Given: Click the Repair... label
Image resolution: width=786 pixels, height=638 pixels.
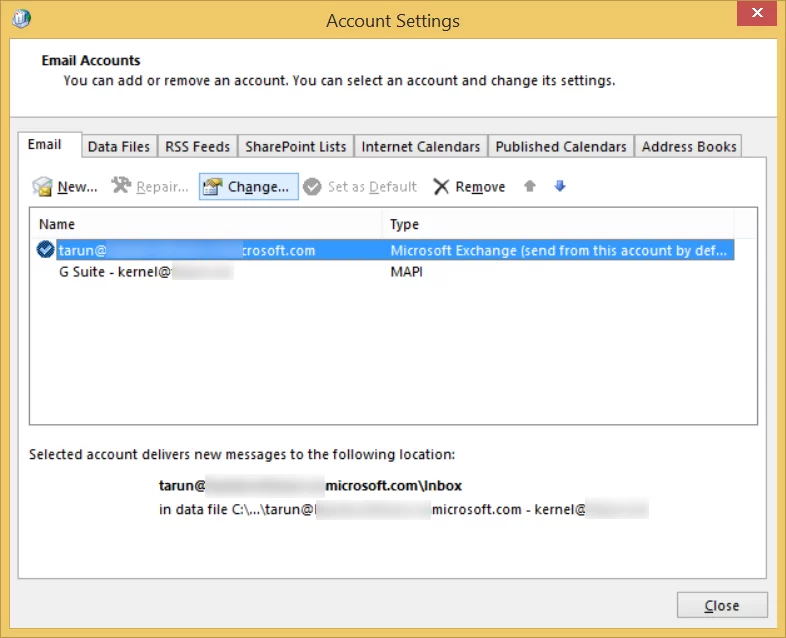Looking at the screenshot, I should point(162,186).
